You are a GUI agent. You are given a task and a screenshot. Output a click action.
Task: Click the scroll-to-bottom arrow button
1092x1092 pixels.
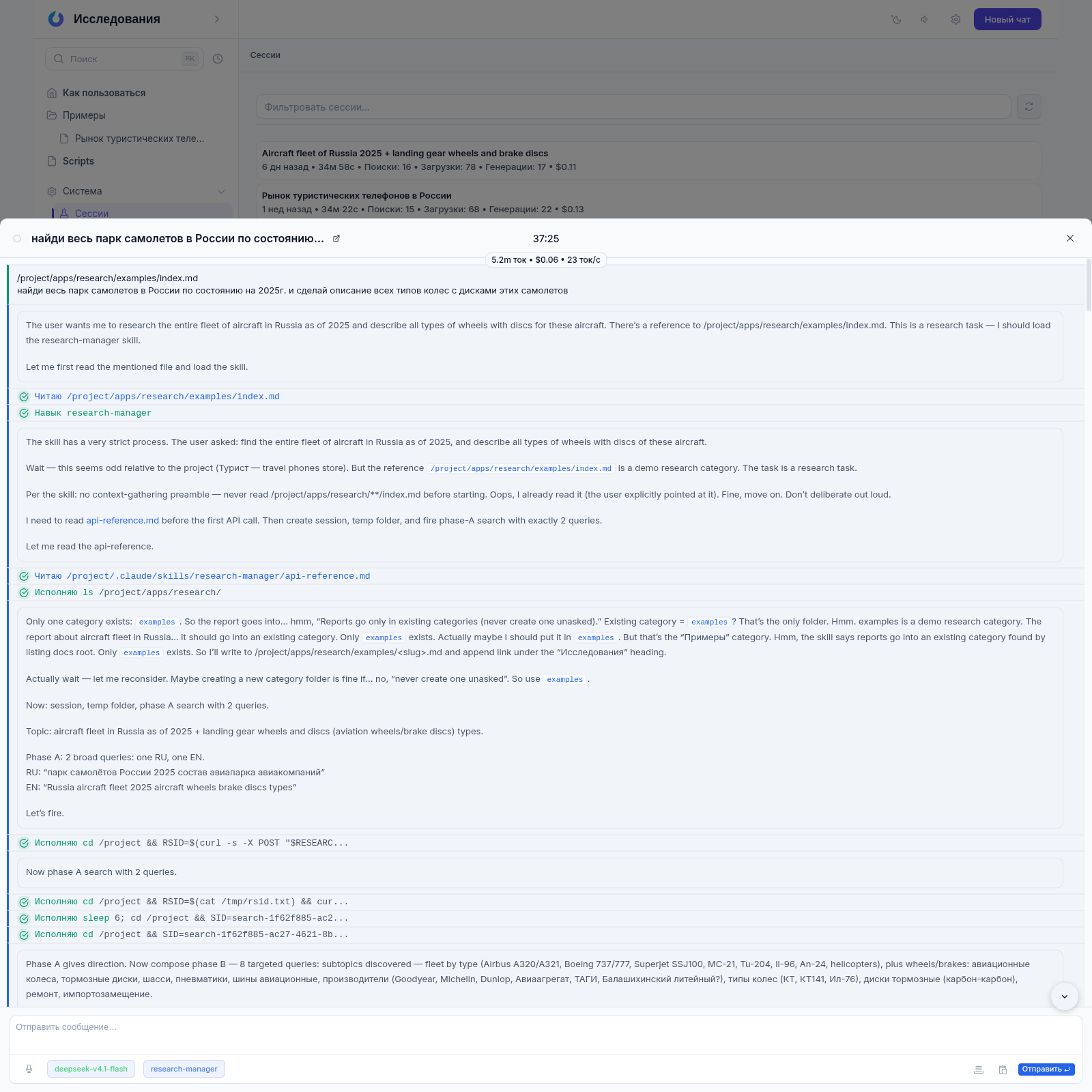coord(1064,996)
